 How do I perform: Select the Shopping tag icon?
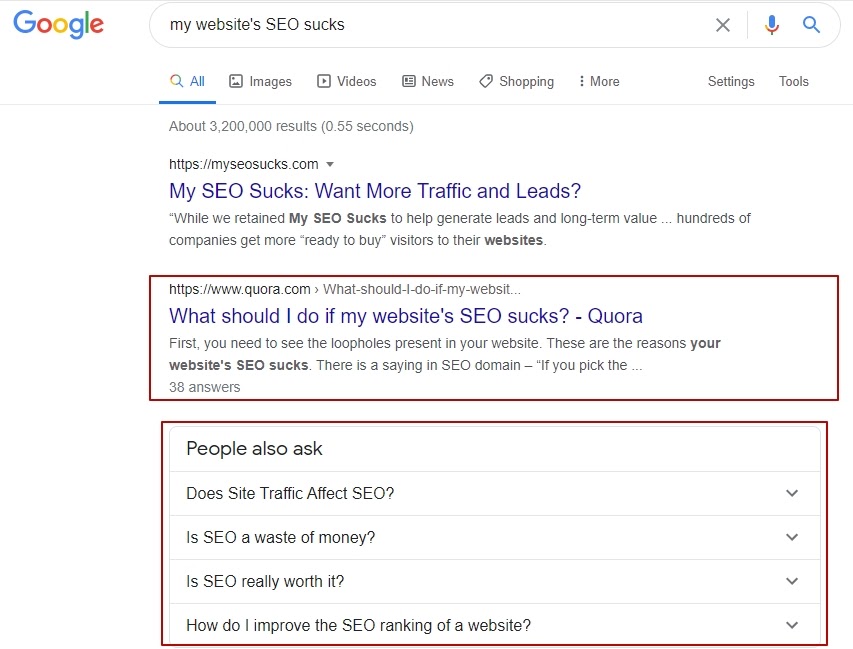(x=486, y=81)
